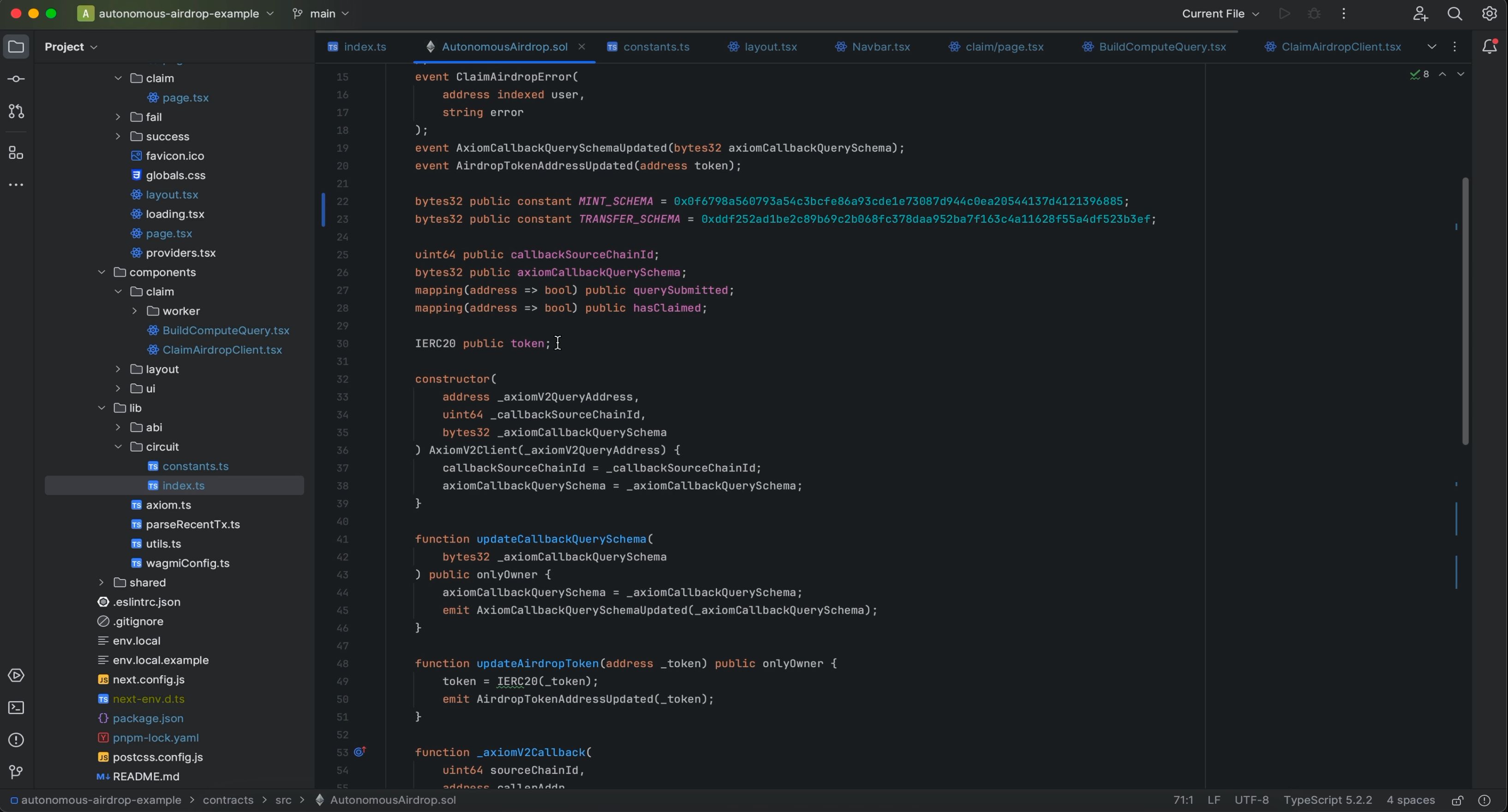Open .eslintrc.json in project tree
1508x812 pixels.
coord(146,602)
